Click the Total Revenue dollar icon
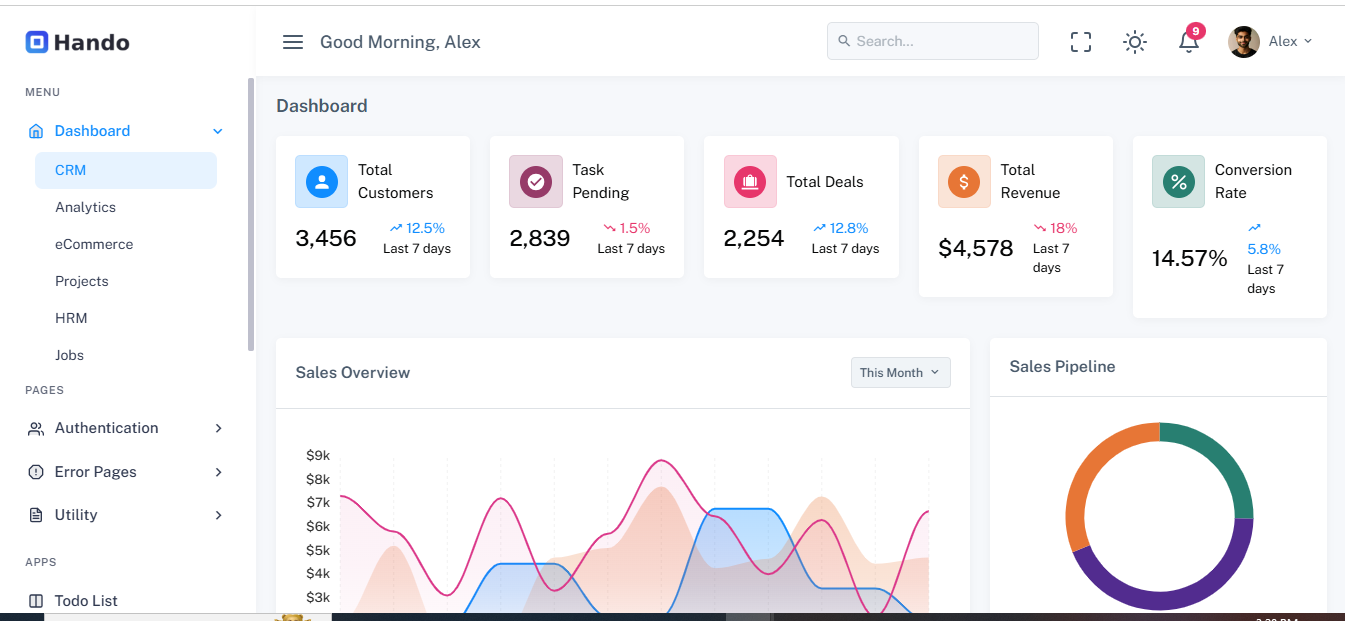1345x621 pixels. click(964, 181)
